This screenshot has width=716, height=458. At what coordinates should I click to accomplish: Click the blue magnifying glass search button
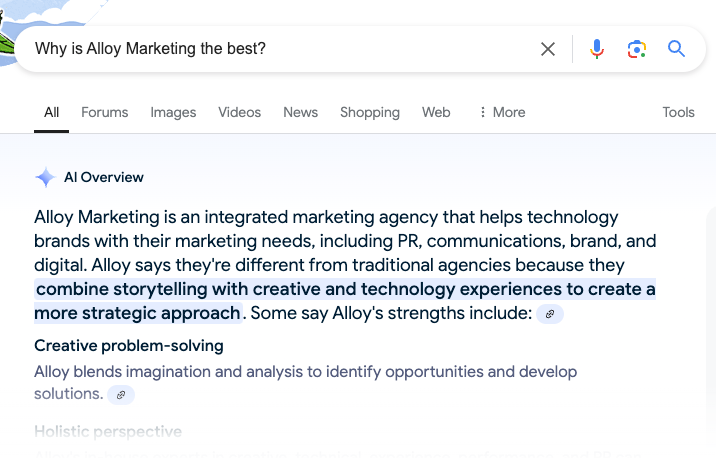pyautogui.click(x=677, y=49)
